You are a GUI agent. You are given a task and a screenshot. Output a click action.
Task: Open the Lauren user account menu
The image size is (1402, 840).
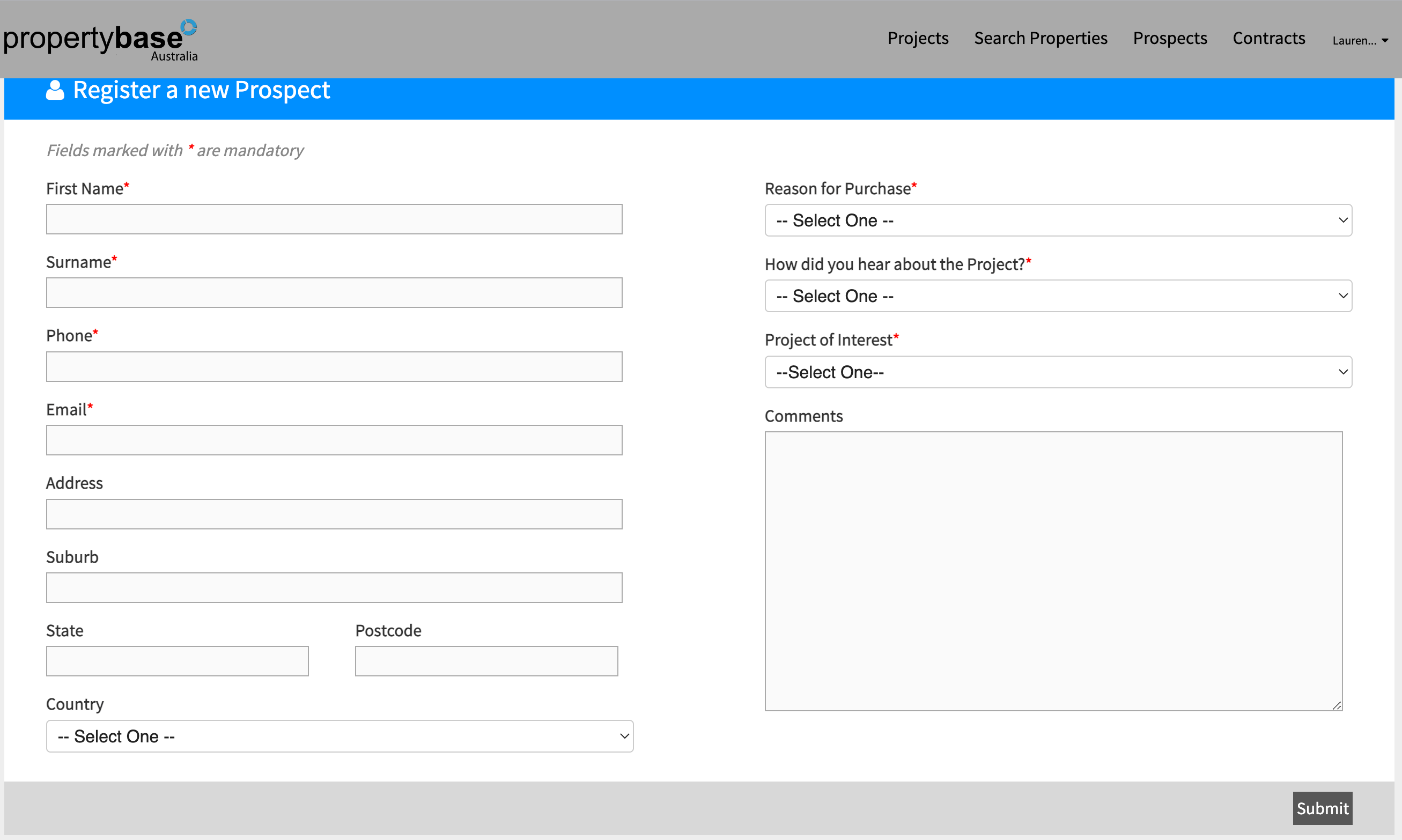1360,40
